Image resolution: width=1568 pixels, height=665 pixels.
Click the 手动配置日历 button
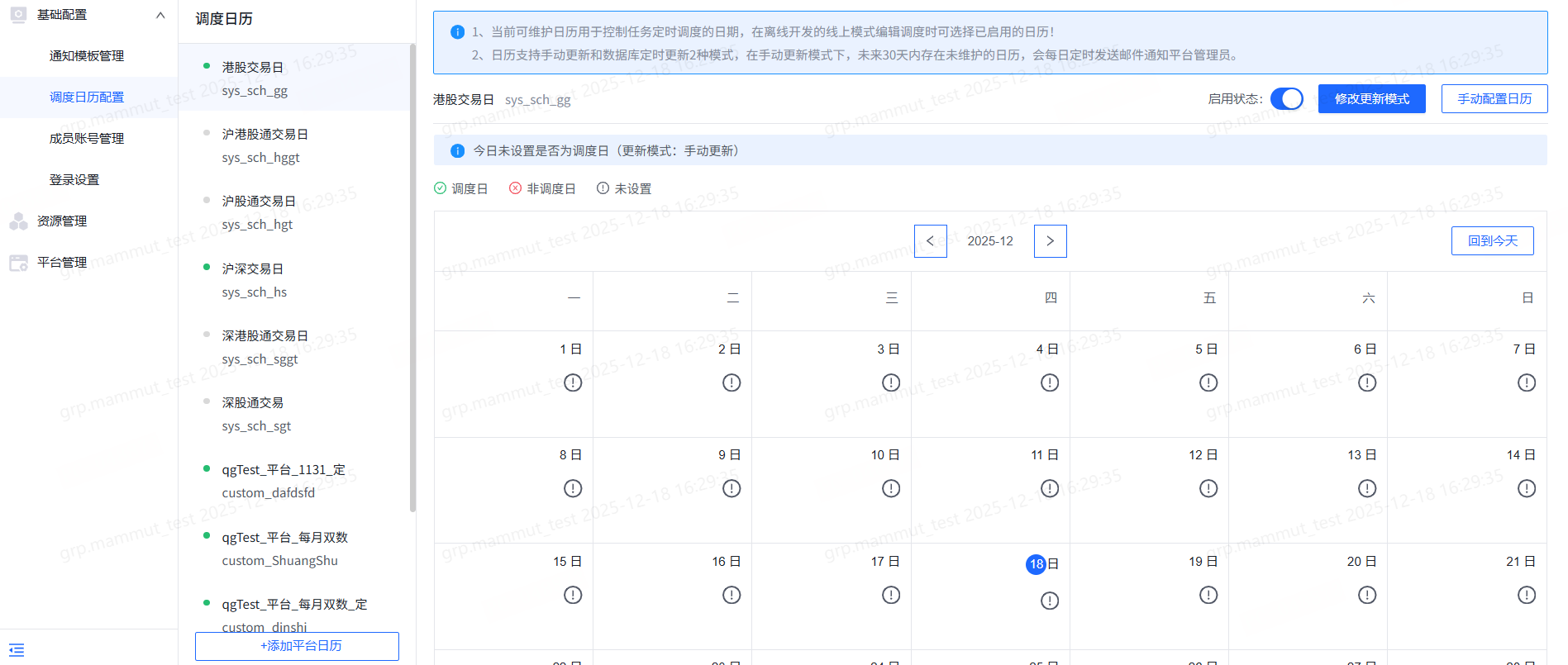pyautogui.click(x=1494, y=99)
